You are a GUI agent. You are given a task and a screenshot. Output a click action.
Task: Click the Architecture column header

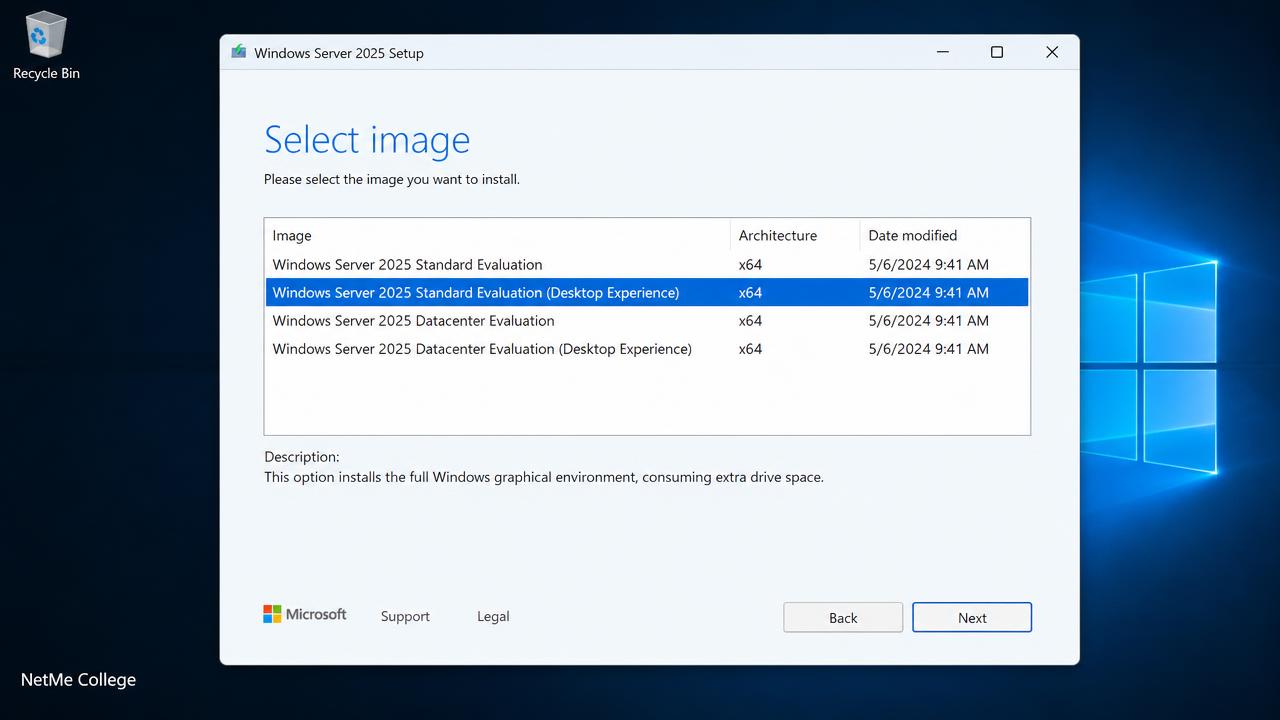pos(795,236)
